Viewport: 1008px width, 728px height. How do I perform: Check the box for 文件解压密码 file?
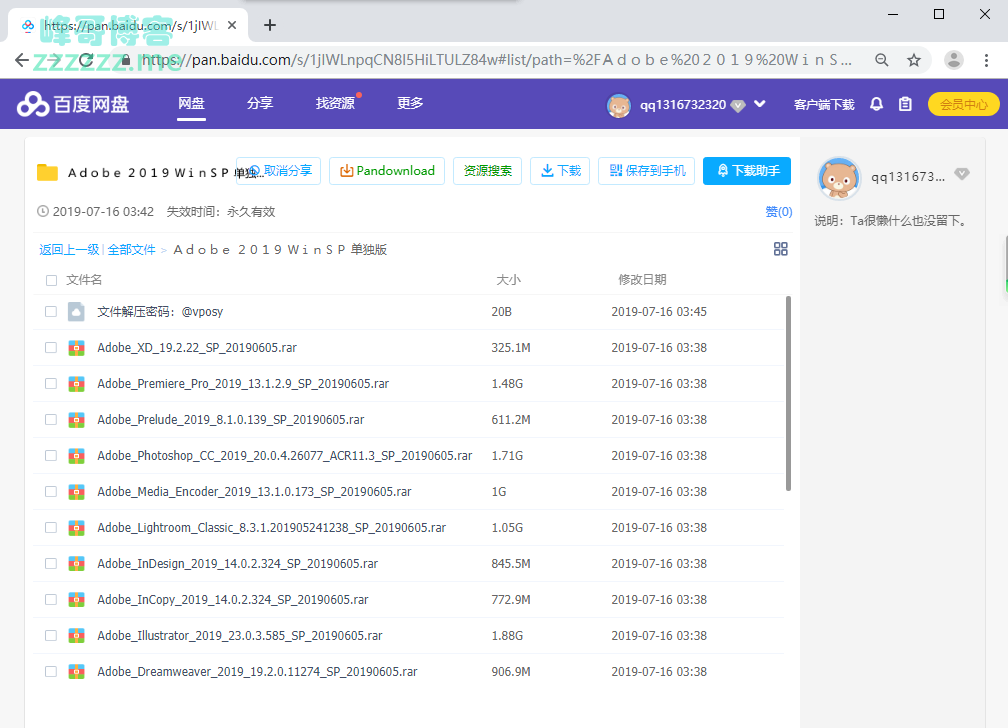[x=51, y=311]
